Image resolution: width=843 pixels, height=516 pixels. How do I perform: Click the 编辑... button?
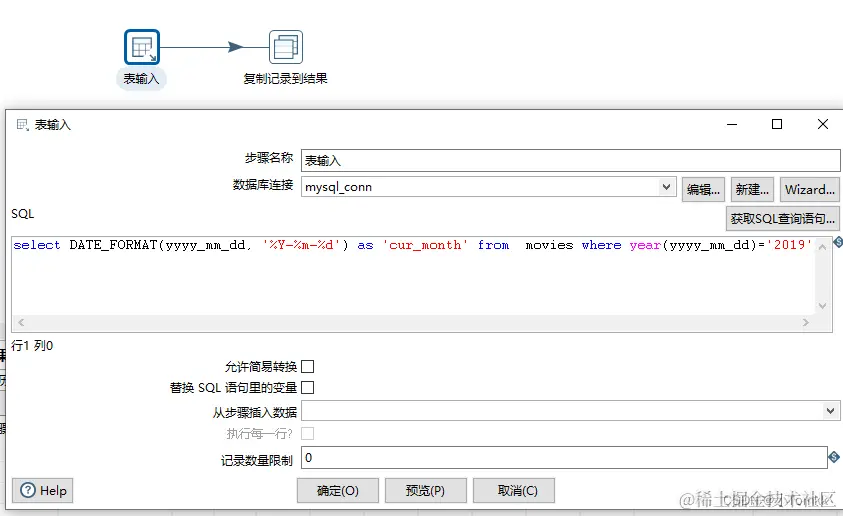pyautogui.click(x=703, y=190)
